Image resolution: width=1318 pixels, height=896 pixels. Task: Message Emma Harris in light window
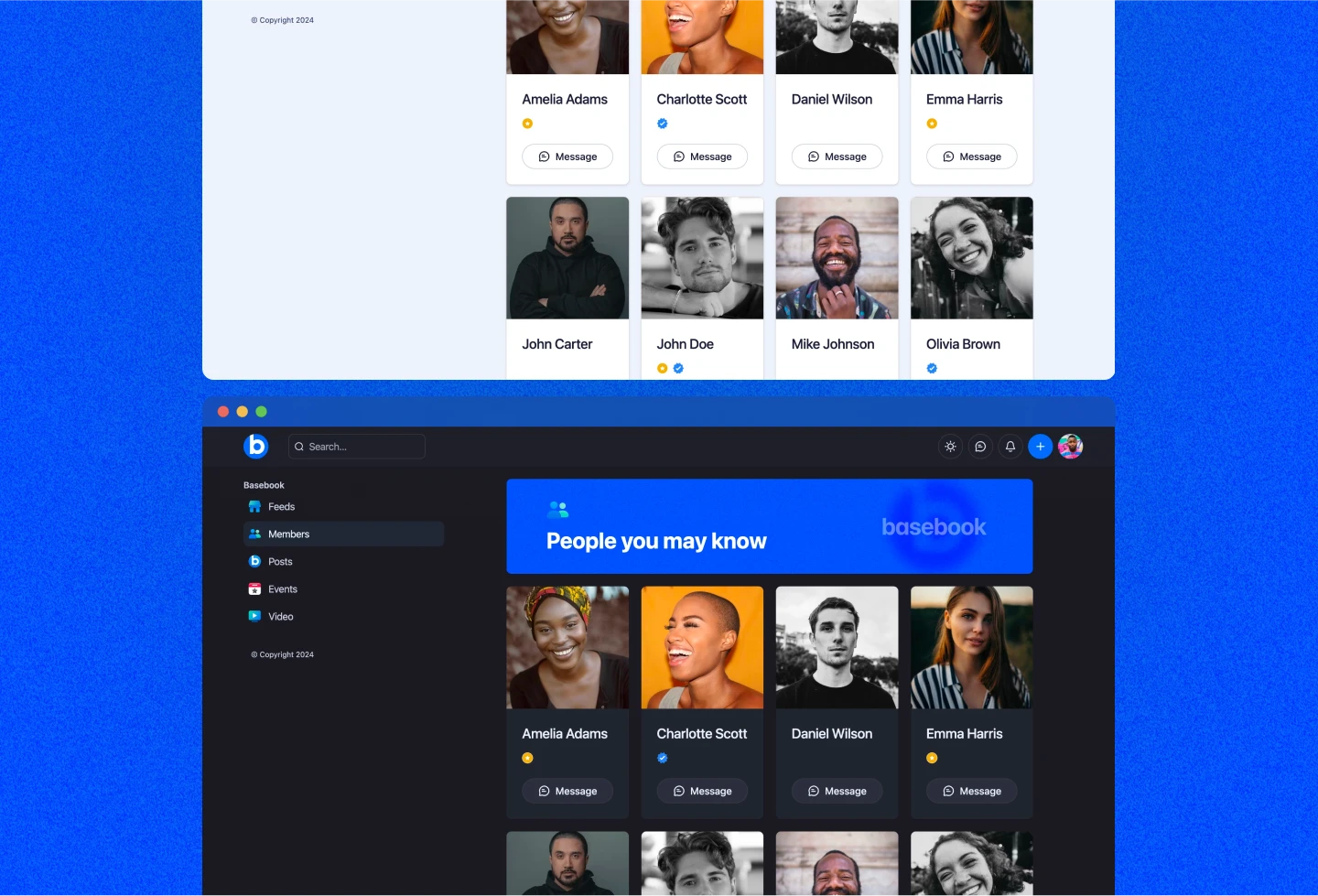(972, 157)
